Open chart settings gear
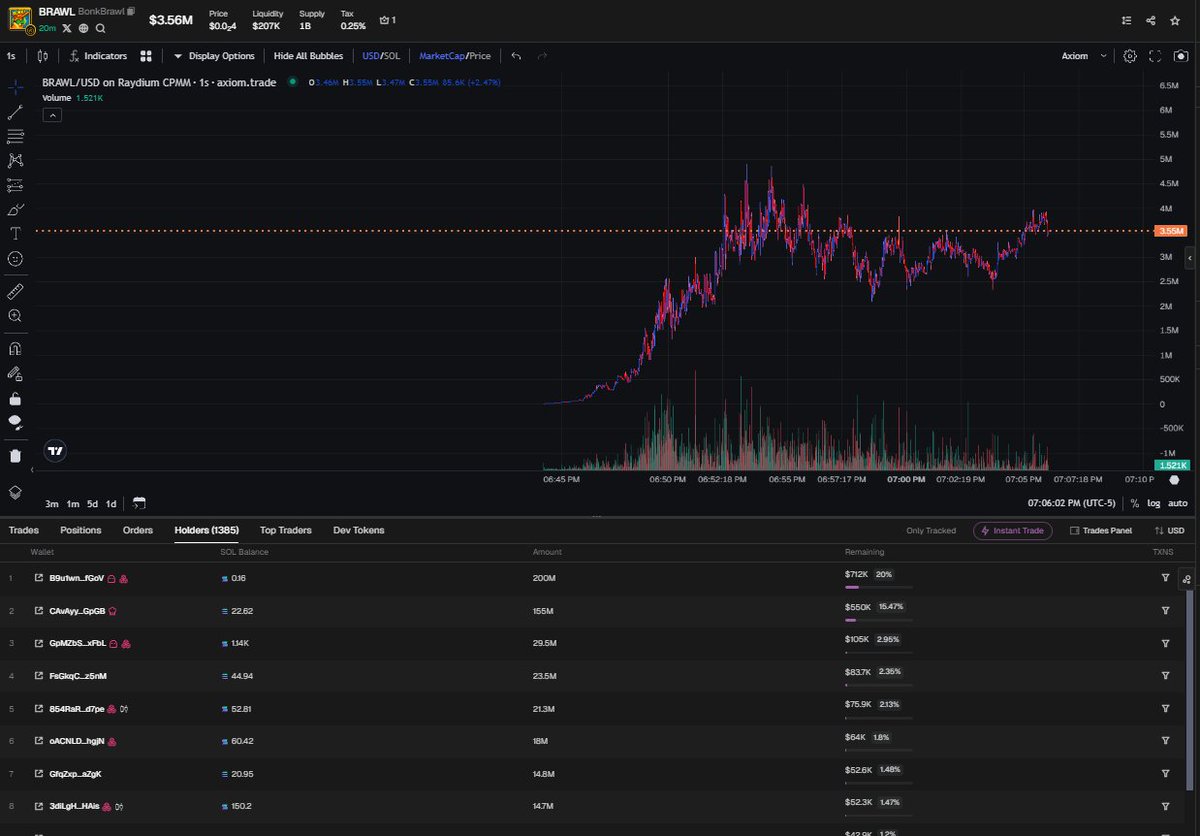This screenshot has width=1200, height=836. pos(1130,56)
